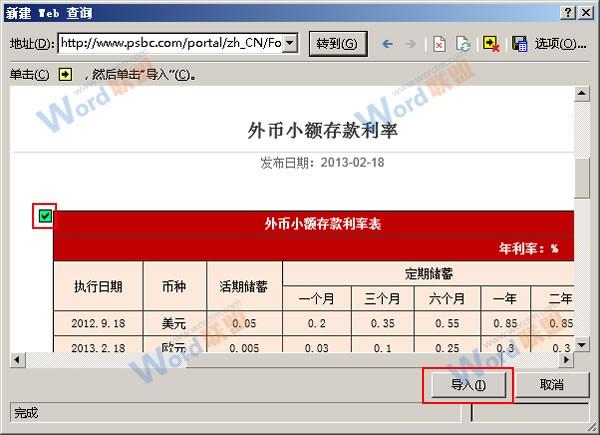Click the 0.2 cell in 美元 row
This screenshot has height=435, width=600.
click(x=316, y=323)
